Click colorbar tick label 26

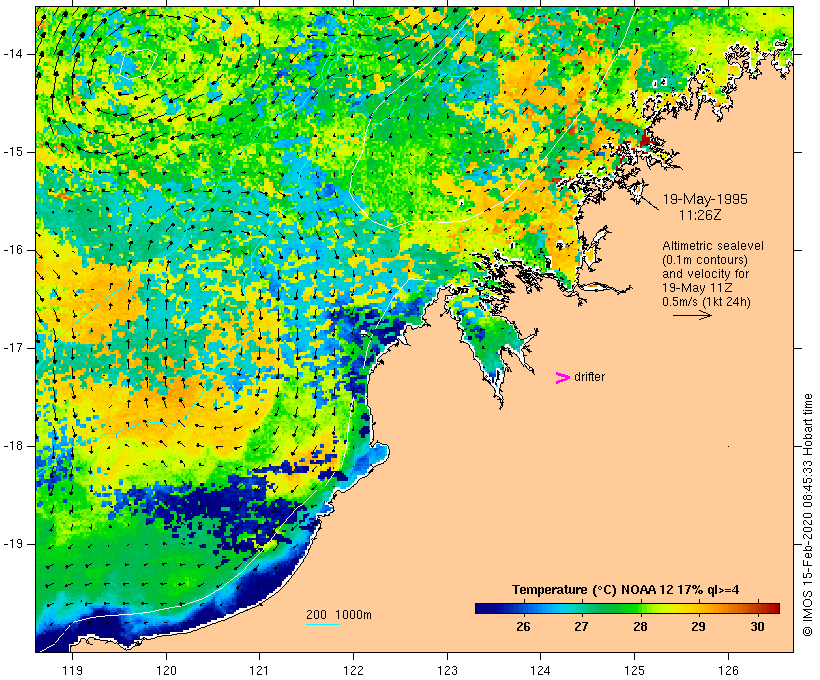click(523, 627)
